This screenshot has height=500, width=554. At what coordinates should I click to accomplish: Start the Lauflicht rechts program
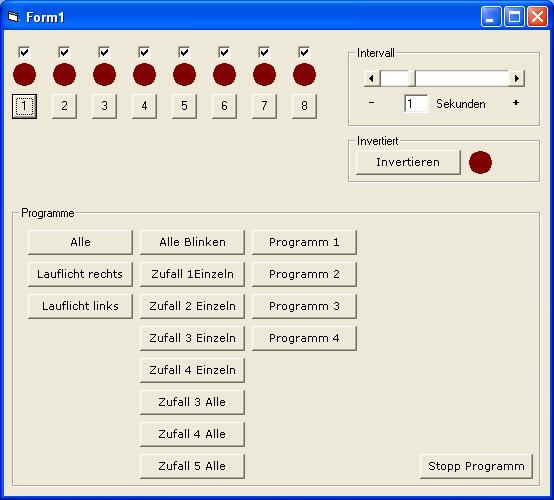click(x=80, y=274)
